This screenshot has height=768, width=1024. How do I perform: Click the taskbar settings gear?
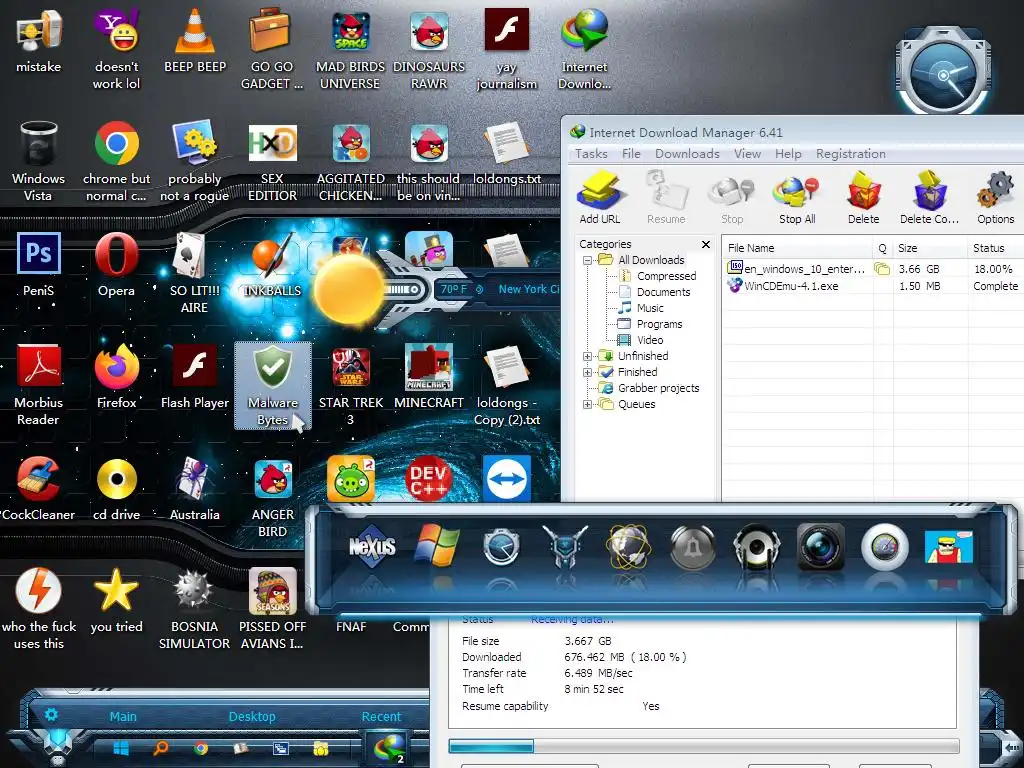pos(51,714)
